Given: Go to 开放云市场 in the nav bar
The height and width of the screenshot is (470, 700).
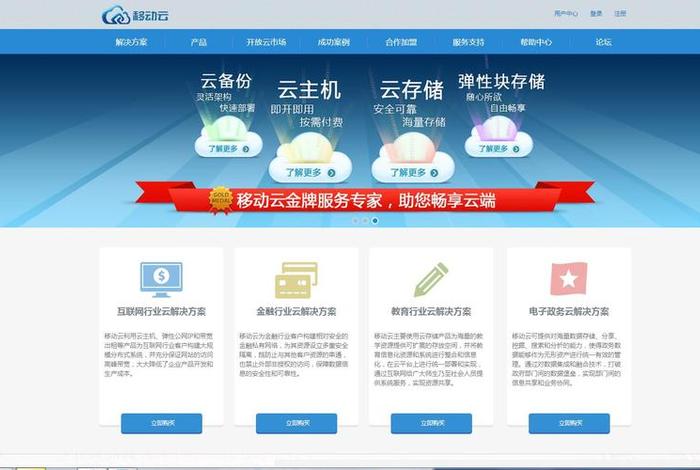Looking at the screenshot, I should 266,42.
